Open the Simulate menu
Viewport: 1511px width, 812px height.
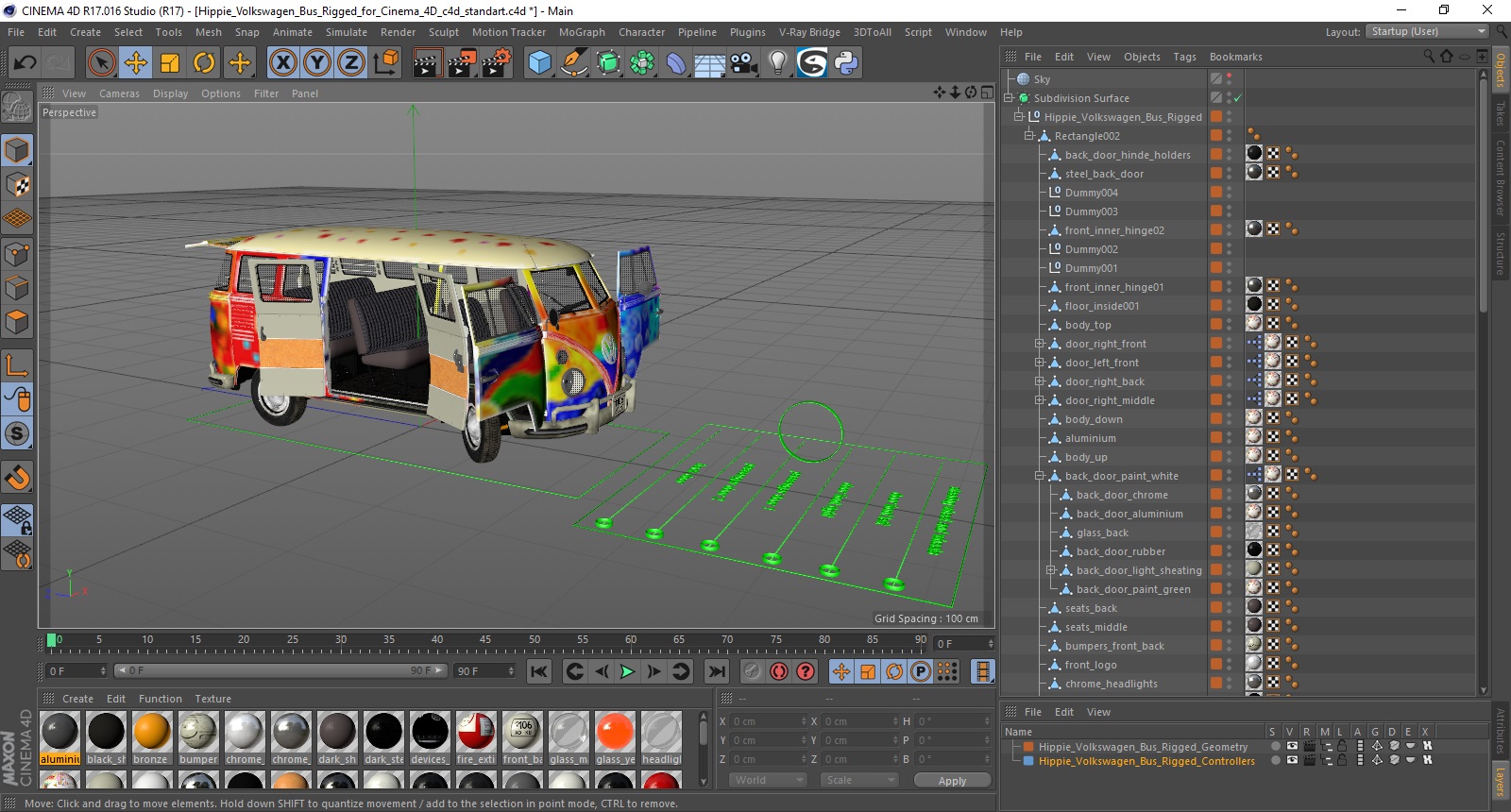click(x=347, y=32)
